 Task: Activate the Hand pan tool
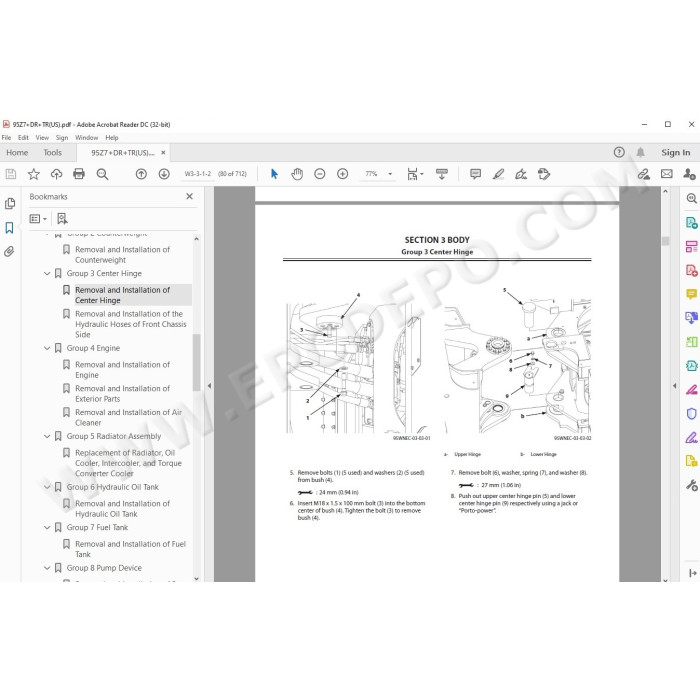[297, 174]
